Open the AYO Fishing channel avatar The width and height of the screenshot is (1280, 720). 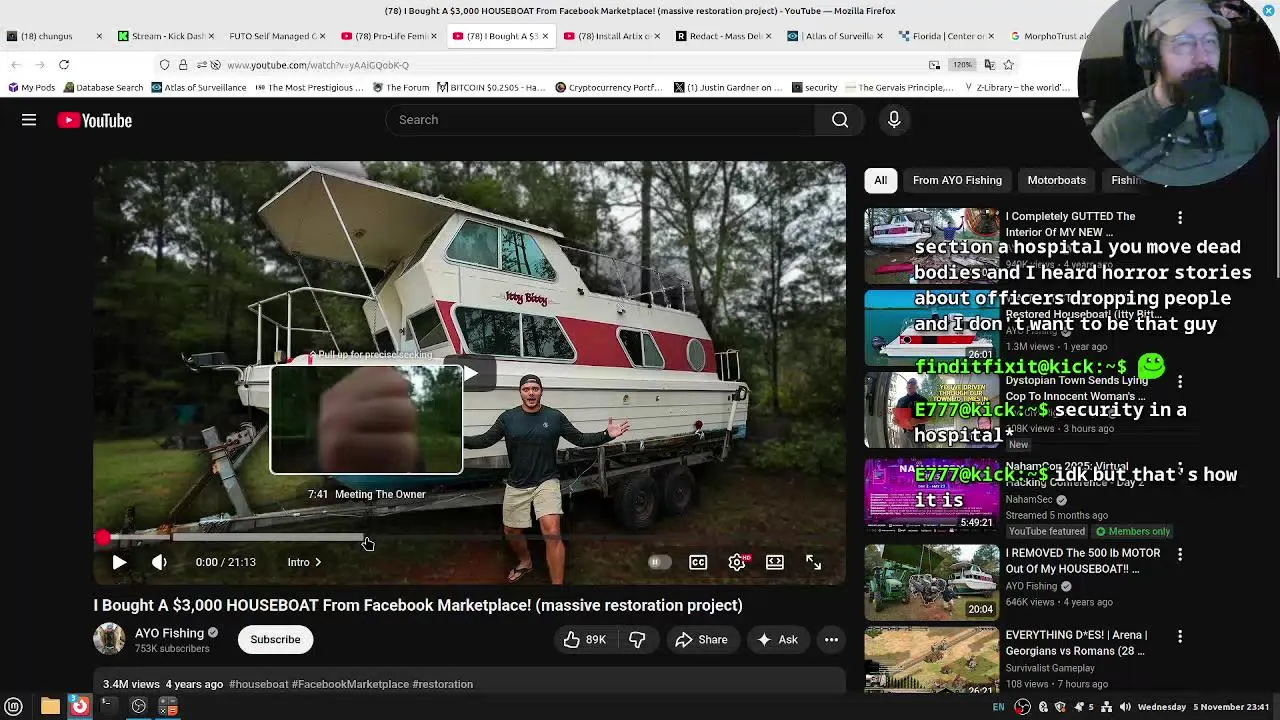point(109,639)
